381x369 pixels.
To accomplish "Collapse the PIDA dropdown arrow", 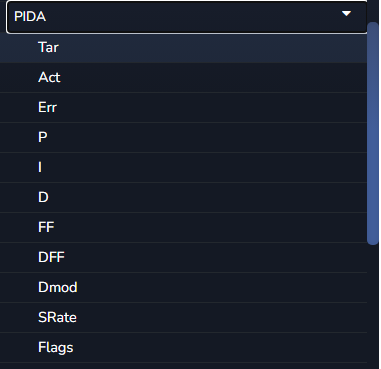I will click(346, 14).
